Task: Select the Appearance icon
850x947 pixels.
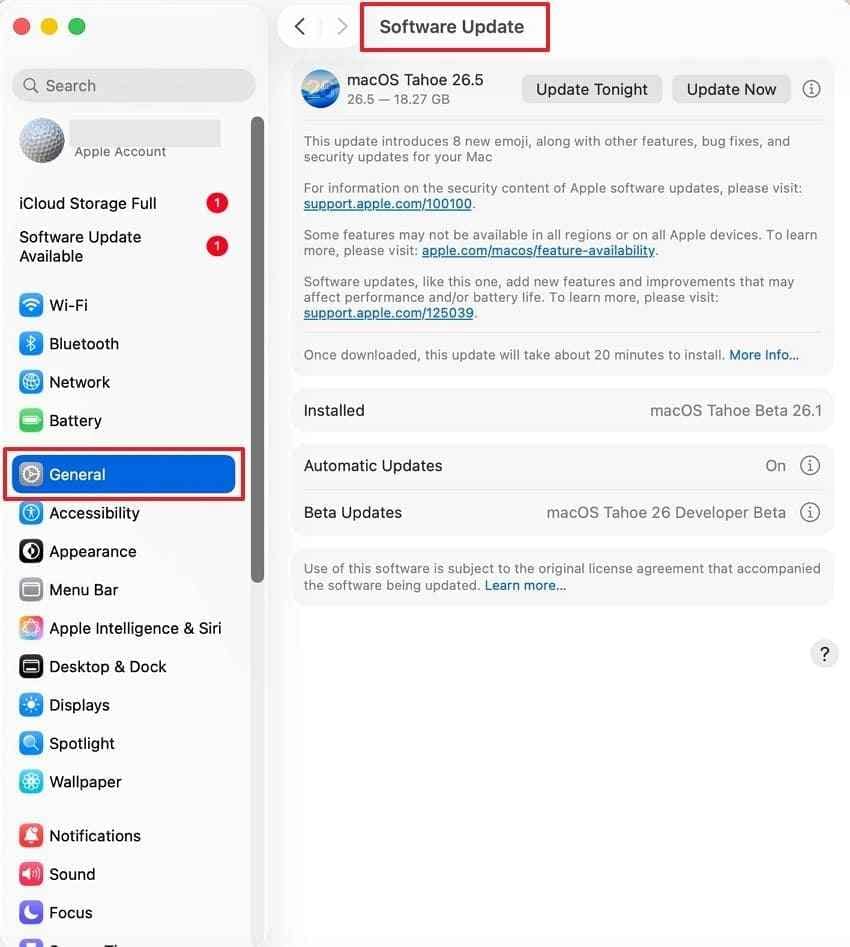Action: (31, 551)
